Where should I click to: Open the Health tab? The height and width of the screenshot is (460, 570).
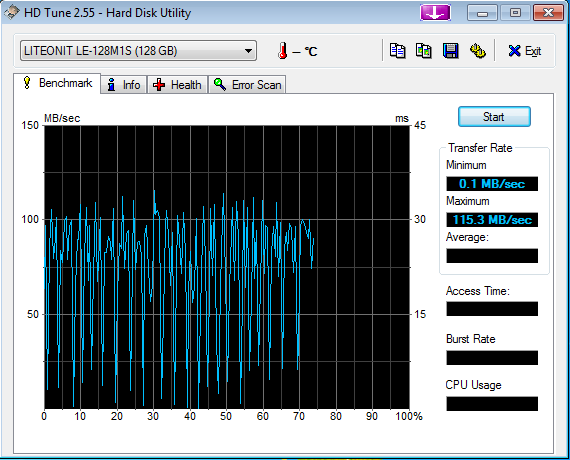pyautogui.click(x=177, y=85)
